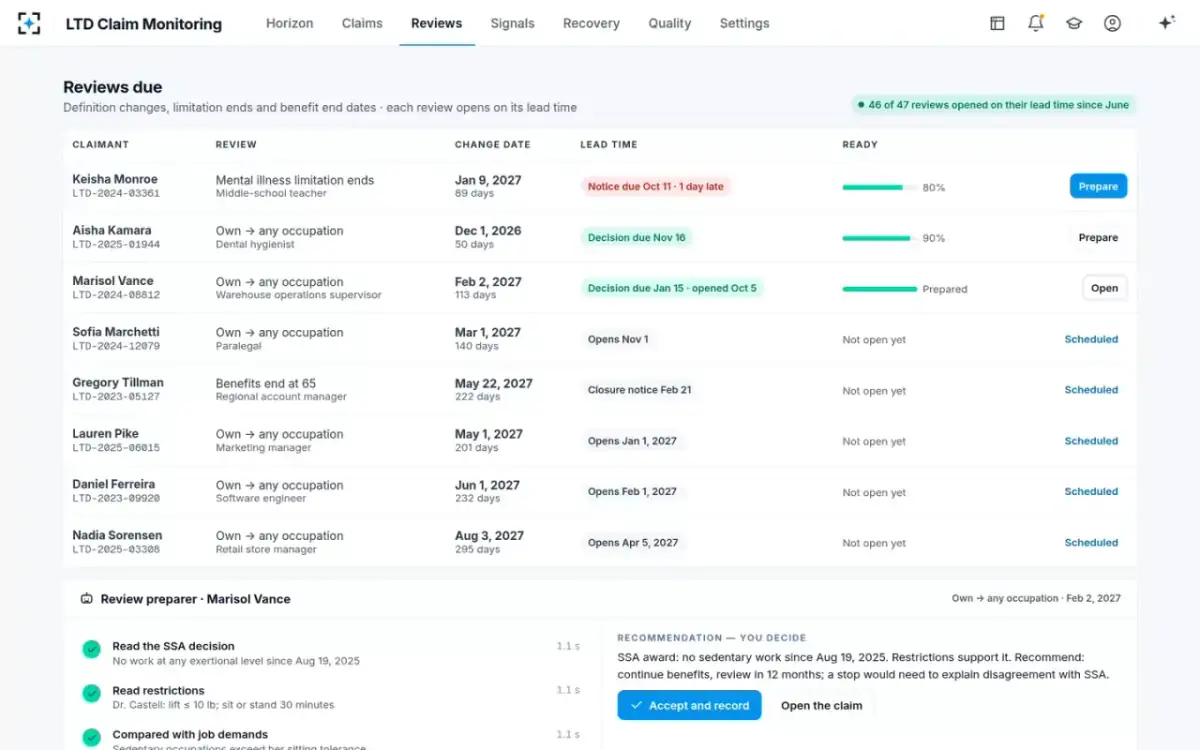Click Scheduled link for Sofia Marchetti
Viewport: 1200px width, 750px height.
[x=1091, y=339]
